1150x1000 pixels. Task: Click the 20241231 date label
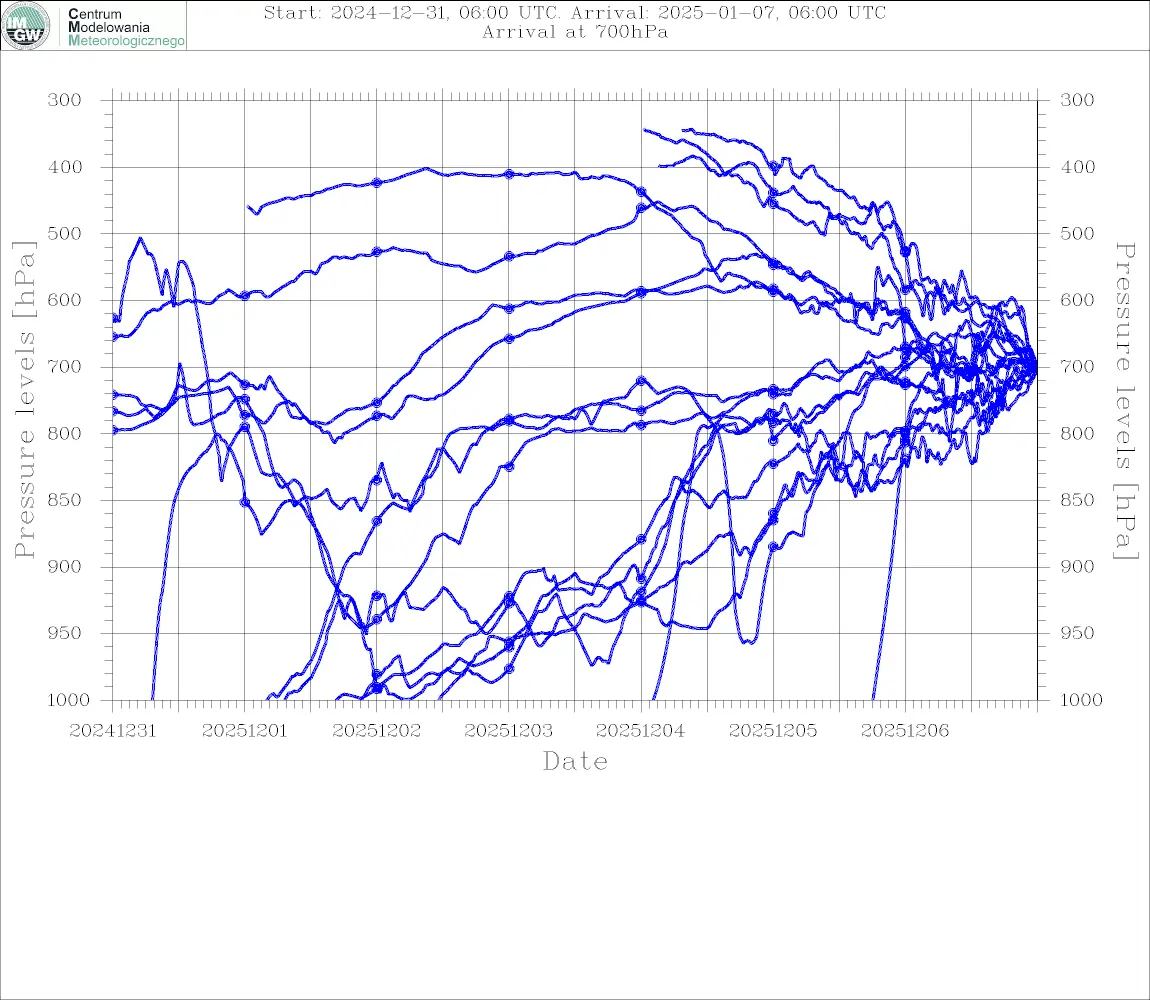(x=113, y=731)
